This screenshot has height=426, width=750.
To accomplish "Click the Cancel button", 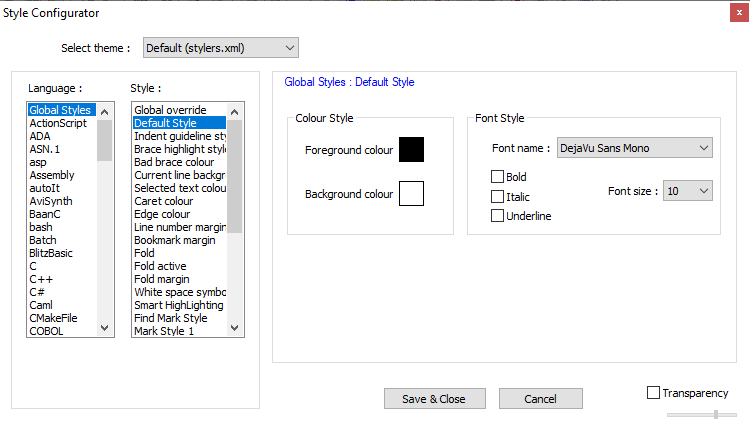I will pos(540,399).
